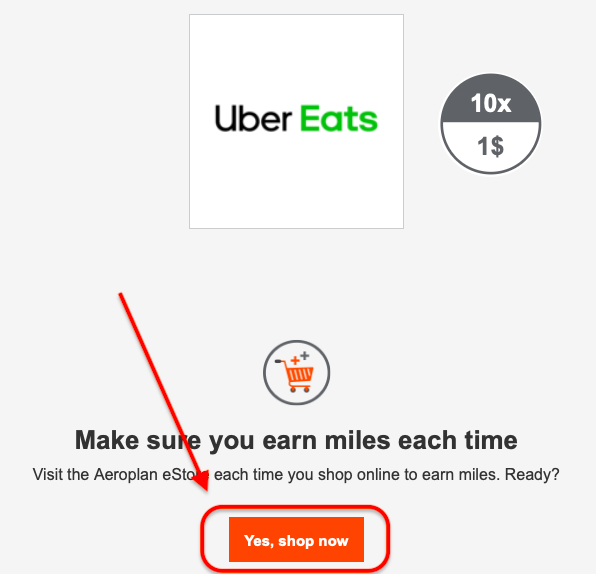
Task: Click the phrase each time in heading
Action: click(458, 440)
